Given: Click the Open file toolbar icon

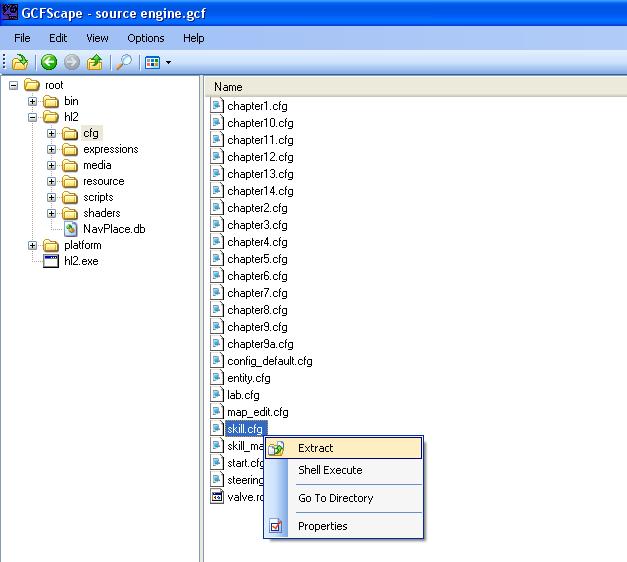Looking at the screenshot, I should tap(20, 62).
